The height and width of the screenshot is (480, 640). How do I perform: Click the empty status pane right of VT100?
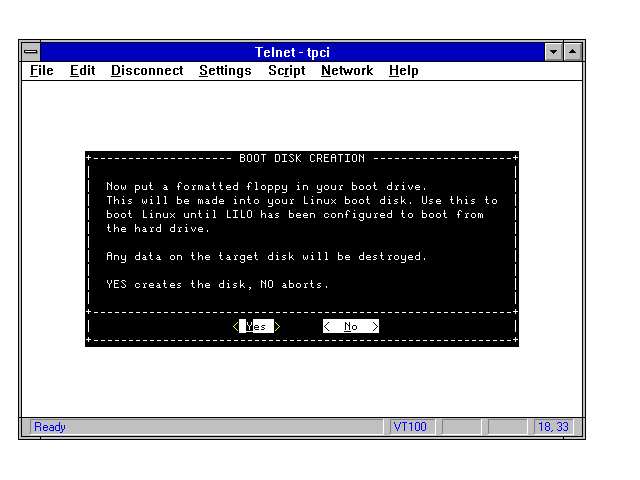click(x=461, y=427)
